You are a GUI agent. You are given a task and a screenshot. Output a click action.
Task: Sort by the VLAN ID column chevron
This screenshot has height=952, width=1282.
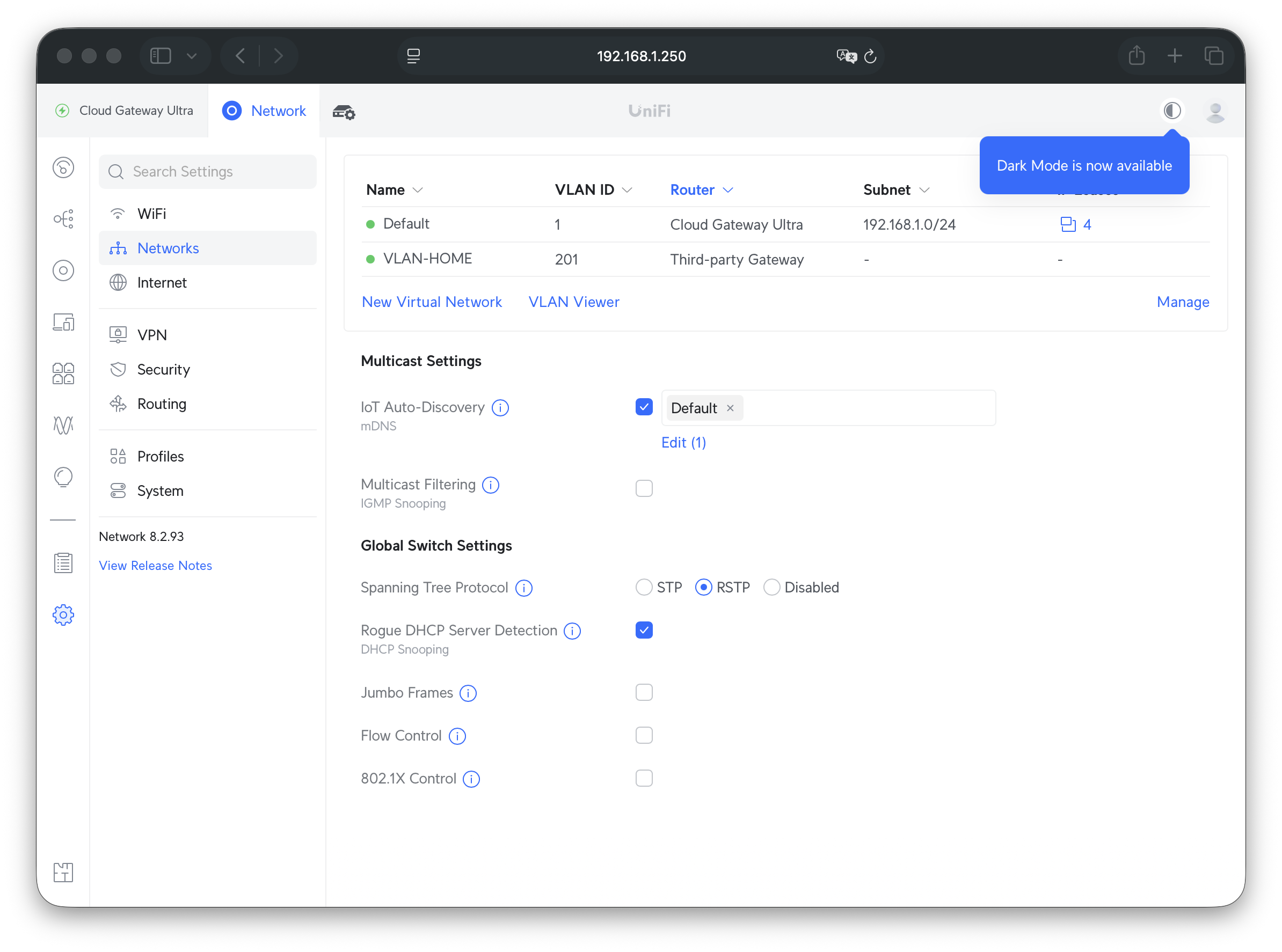(x=627, y=190)
